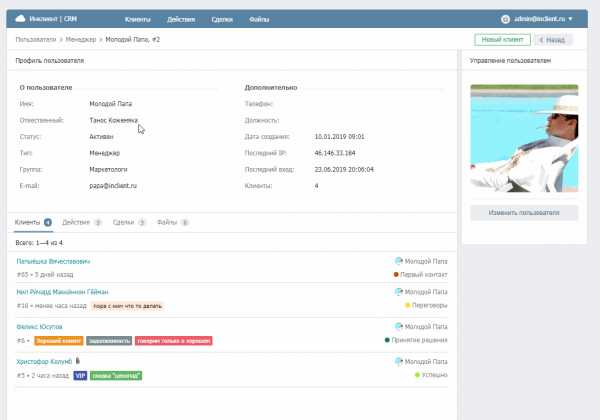Go back with the Назад button

point(553,40)
